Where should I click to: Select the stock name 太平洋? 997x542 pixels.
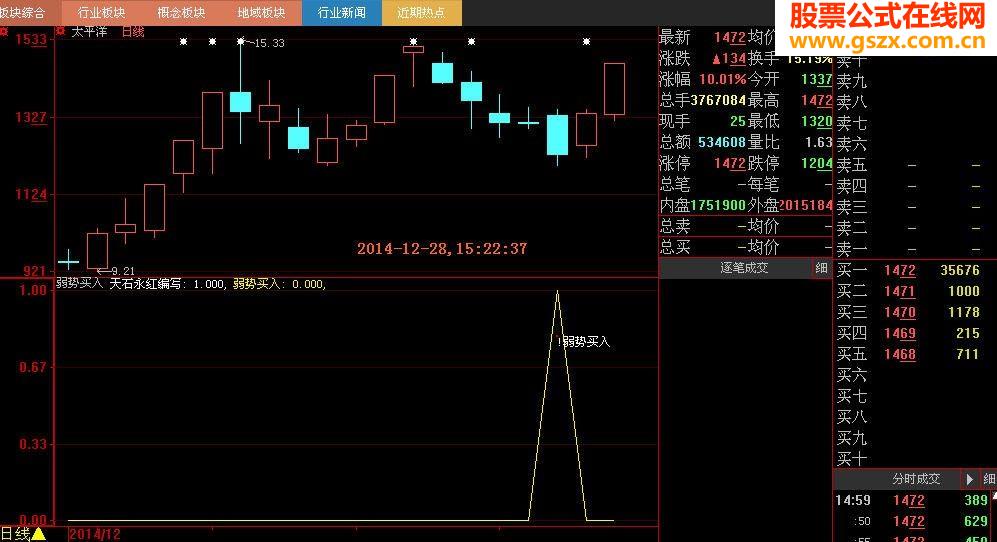click(89, 32)
